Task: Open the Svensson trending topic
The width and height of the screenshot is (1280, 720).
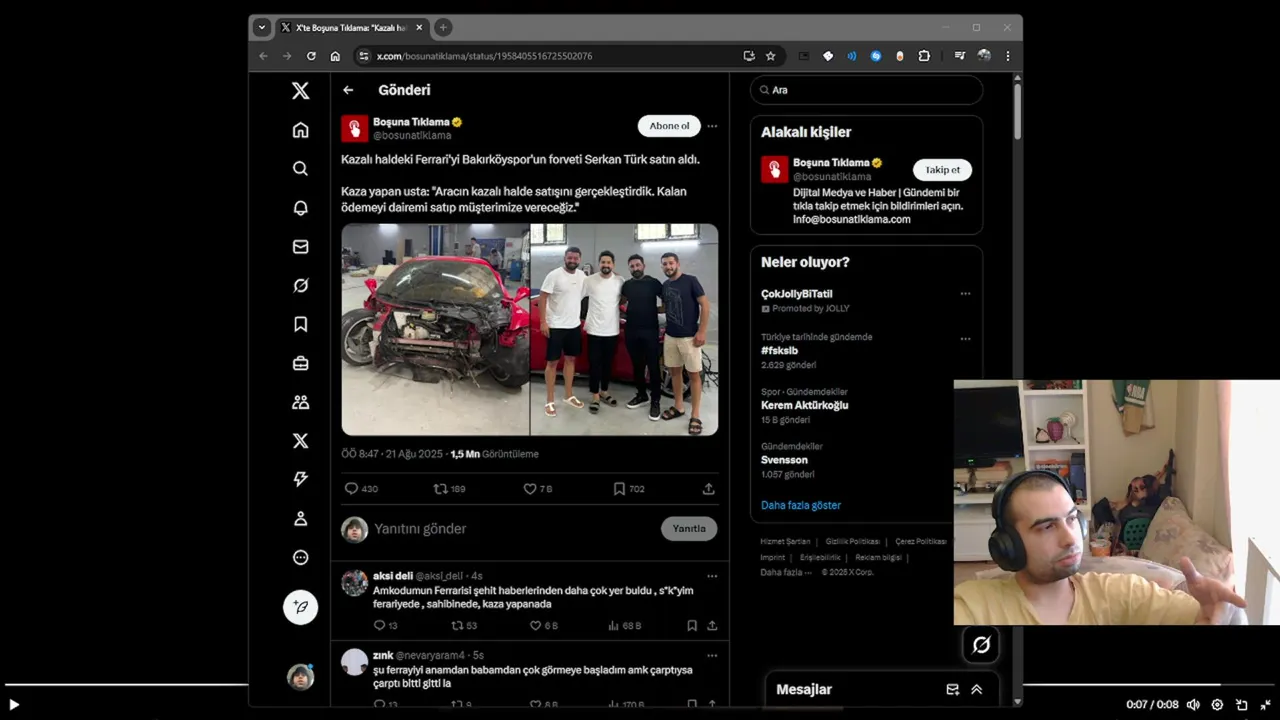Action: pyautogui.click(x=784, y=460)
